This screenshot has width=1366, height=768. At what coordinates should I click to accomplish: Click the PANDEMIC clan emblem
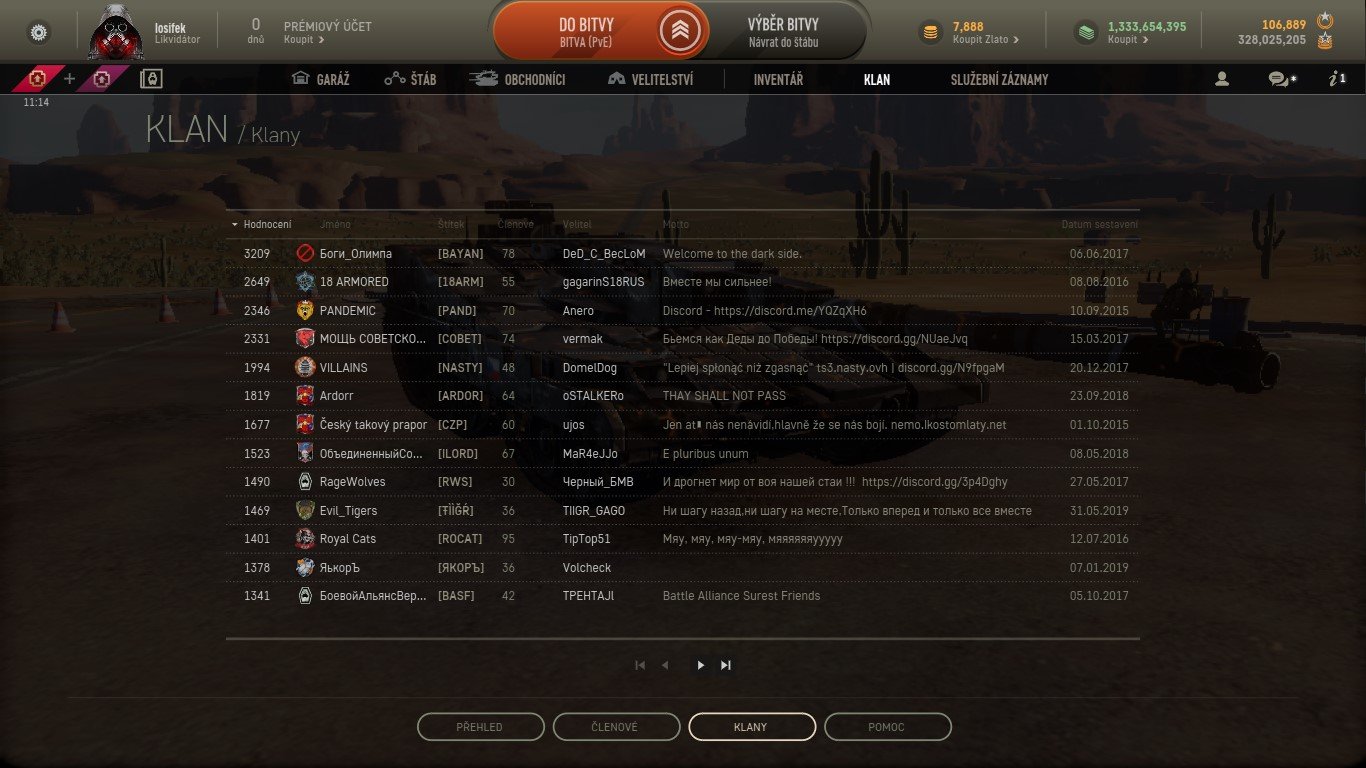(x=305, y=310)
